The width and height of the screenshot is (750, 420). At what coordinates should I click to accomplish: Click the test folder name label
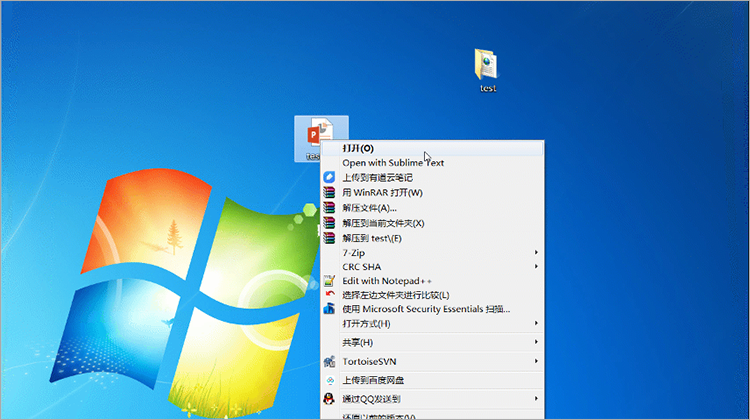488,88
